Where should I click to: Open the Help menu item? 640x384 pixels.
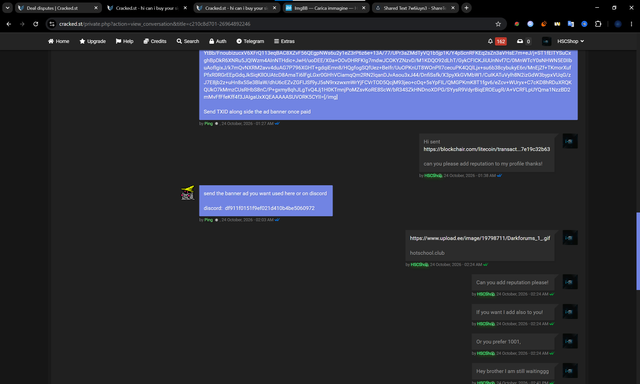[x=124, y=41]
